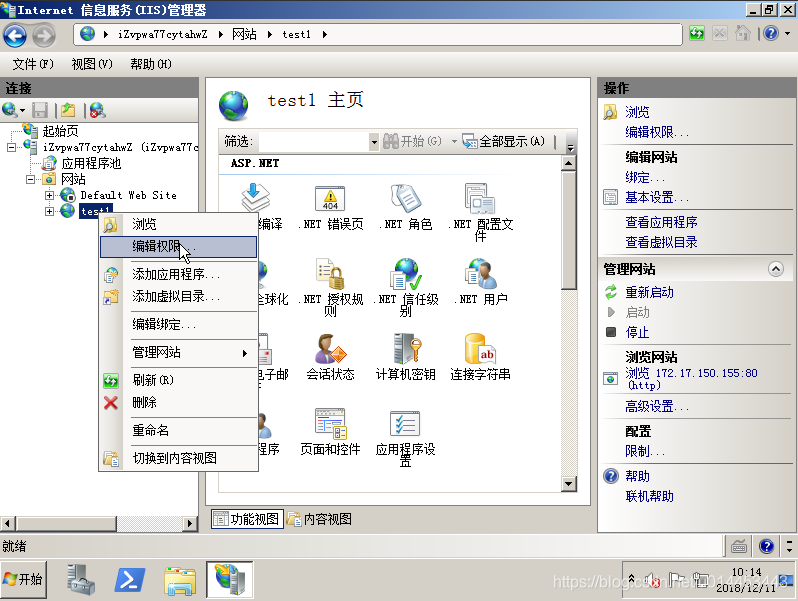Click the folder-up icon in Connections toolbar
The image size is (798, 601).
click(68, 110)
